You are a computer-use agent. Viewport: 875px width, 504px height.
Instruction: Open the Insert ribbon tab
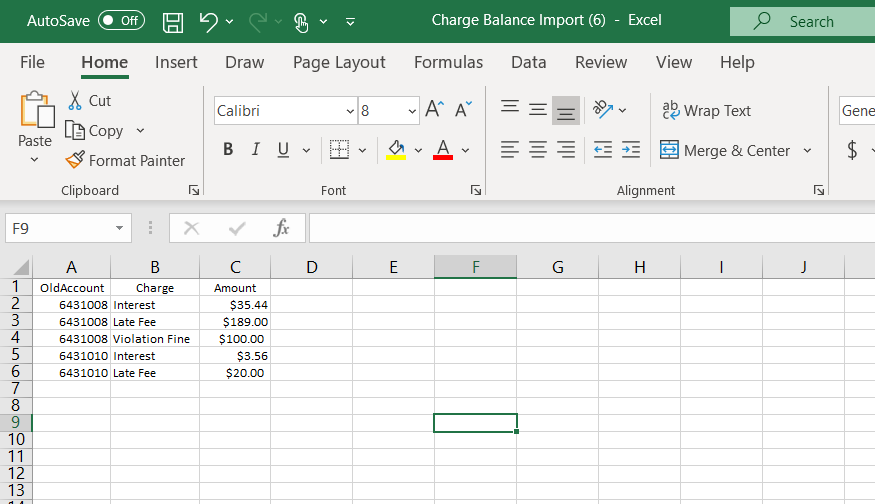[176, 62]
